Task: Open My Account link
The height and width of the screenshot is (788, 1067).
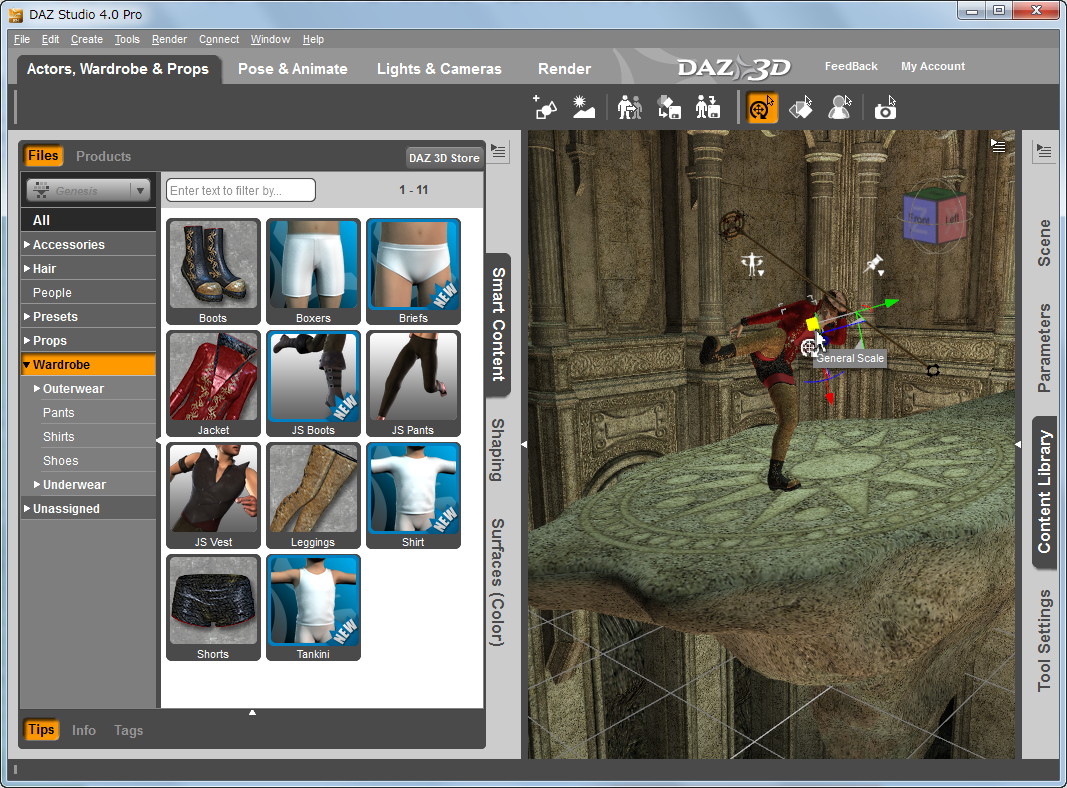Action: pyautogui.click(x=932, y=66)
